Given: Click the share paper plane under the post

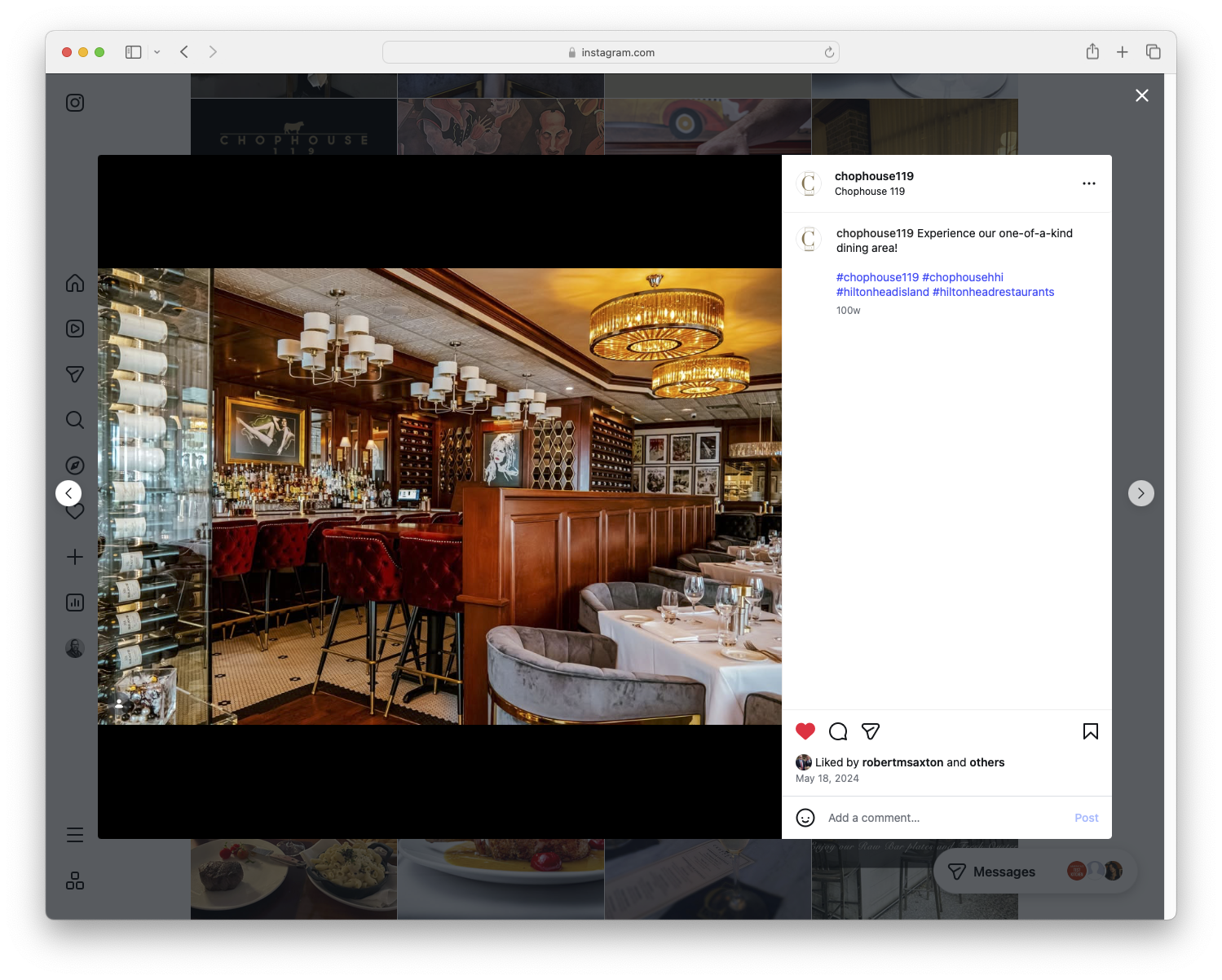Looking at the screenshot, I should click(870, 731).
